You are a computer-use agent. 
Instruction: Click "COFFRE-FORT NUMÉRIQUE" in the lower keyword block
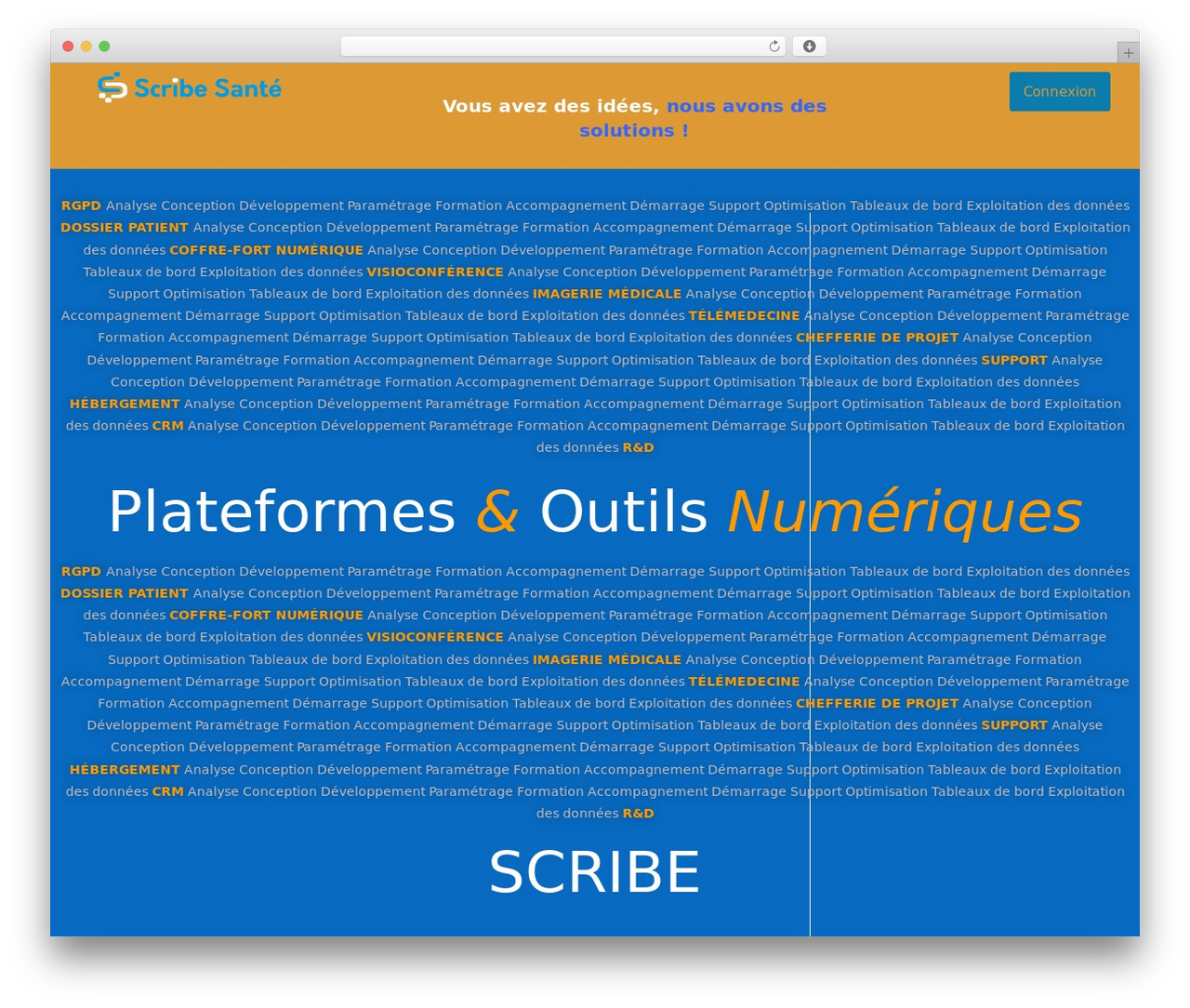(x=266, y=616)
